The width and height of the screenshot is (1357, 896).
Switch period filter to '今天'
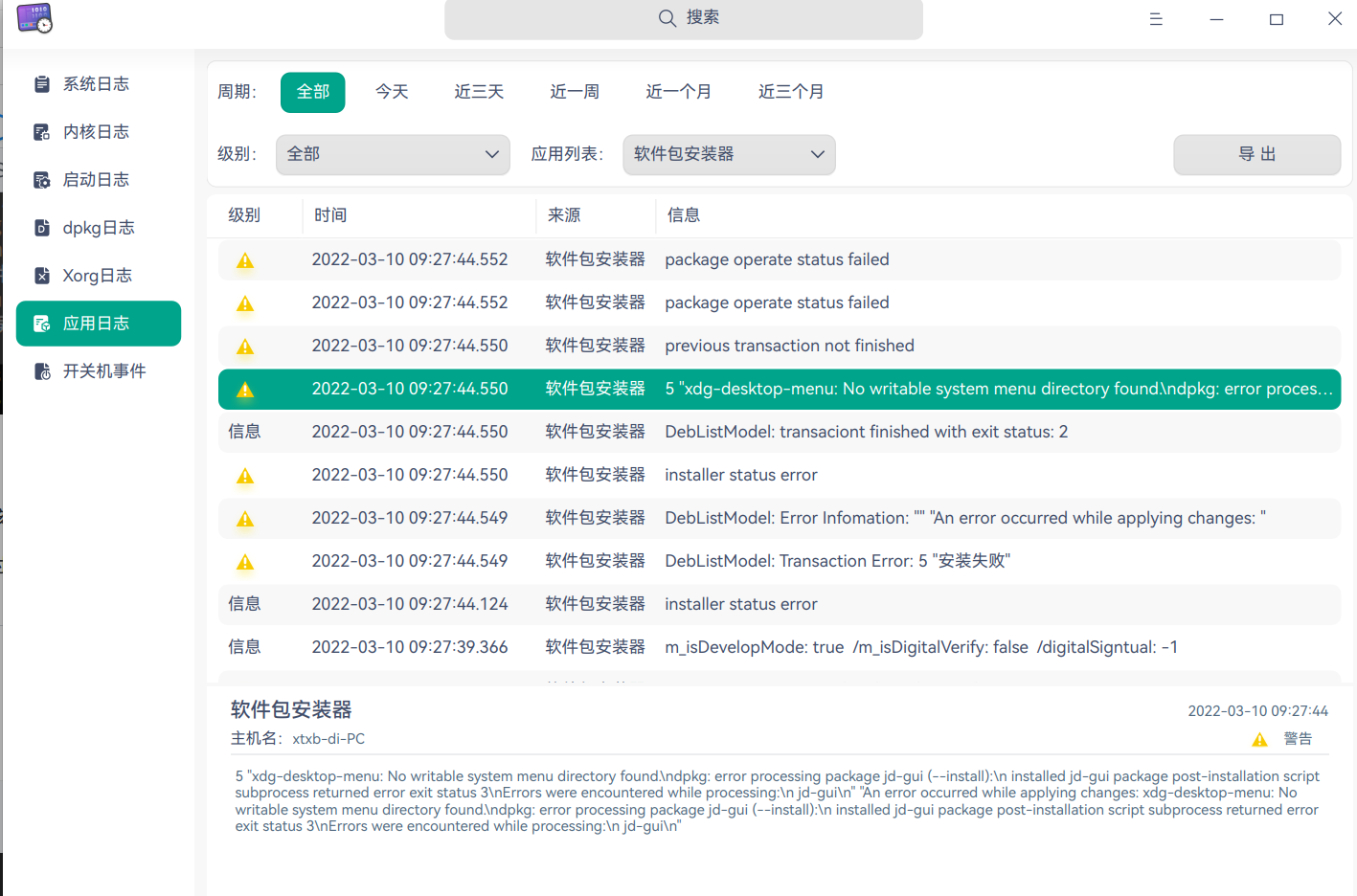coord(392,92)
